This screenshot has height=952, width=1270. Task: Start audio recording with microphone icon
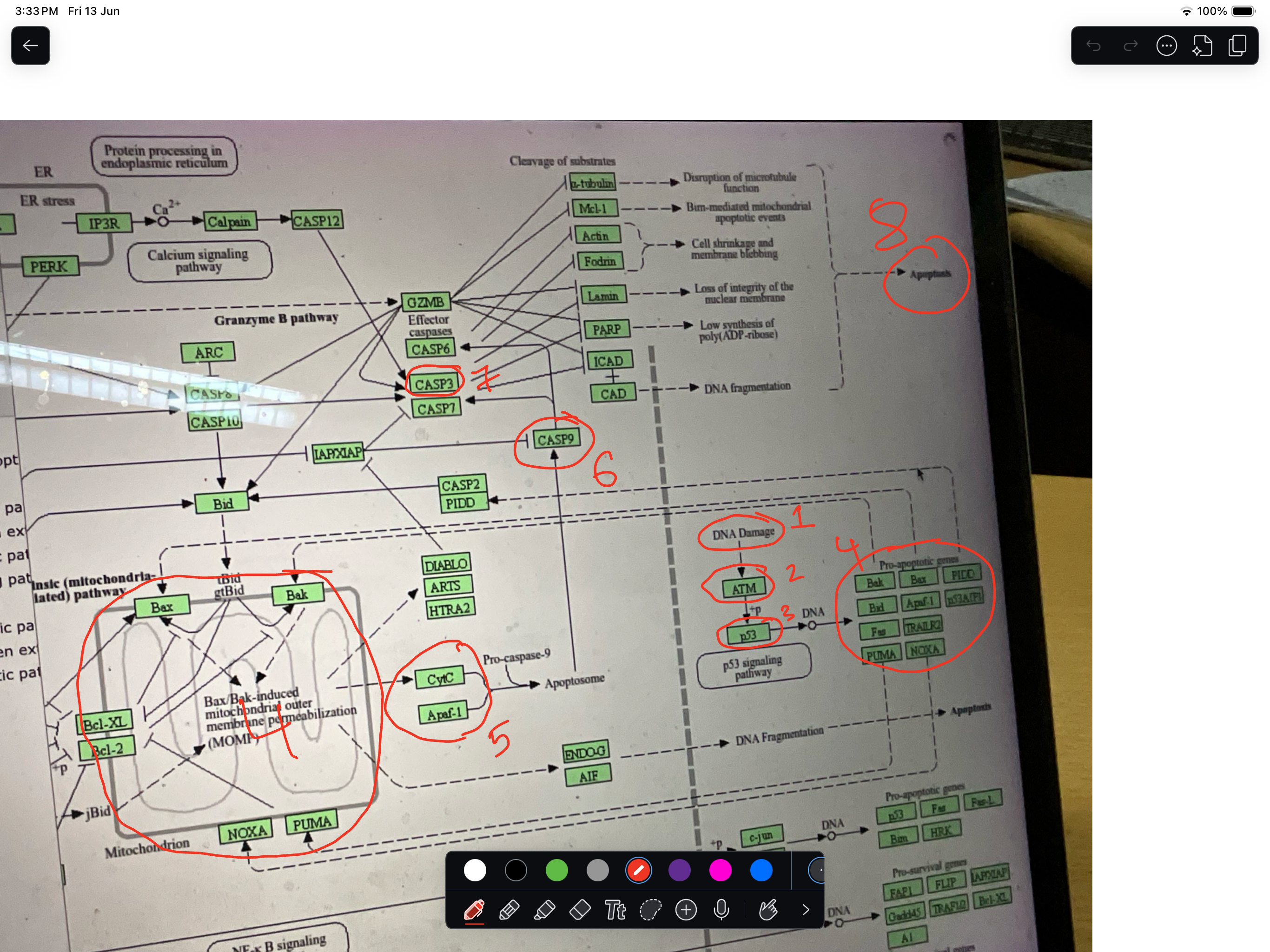[x=721, y=910]
